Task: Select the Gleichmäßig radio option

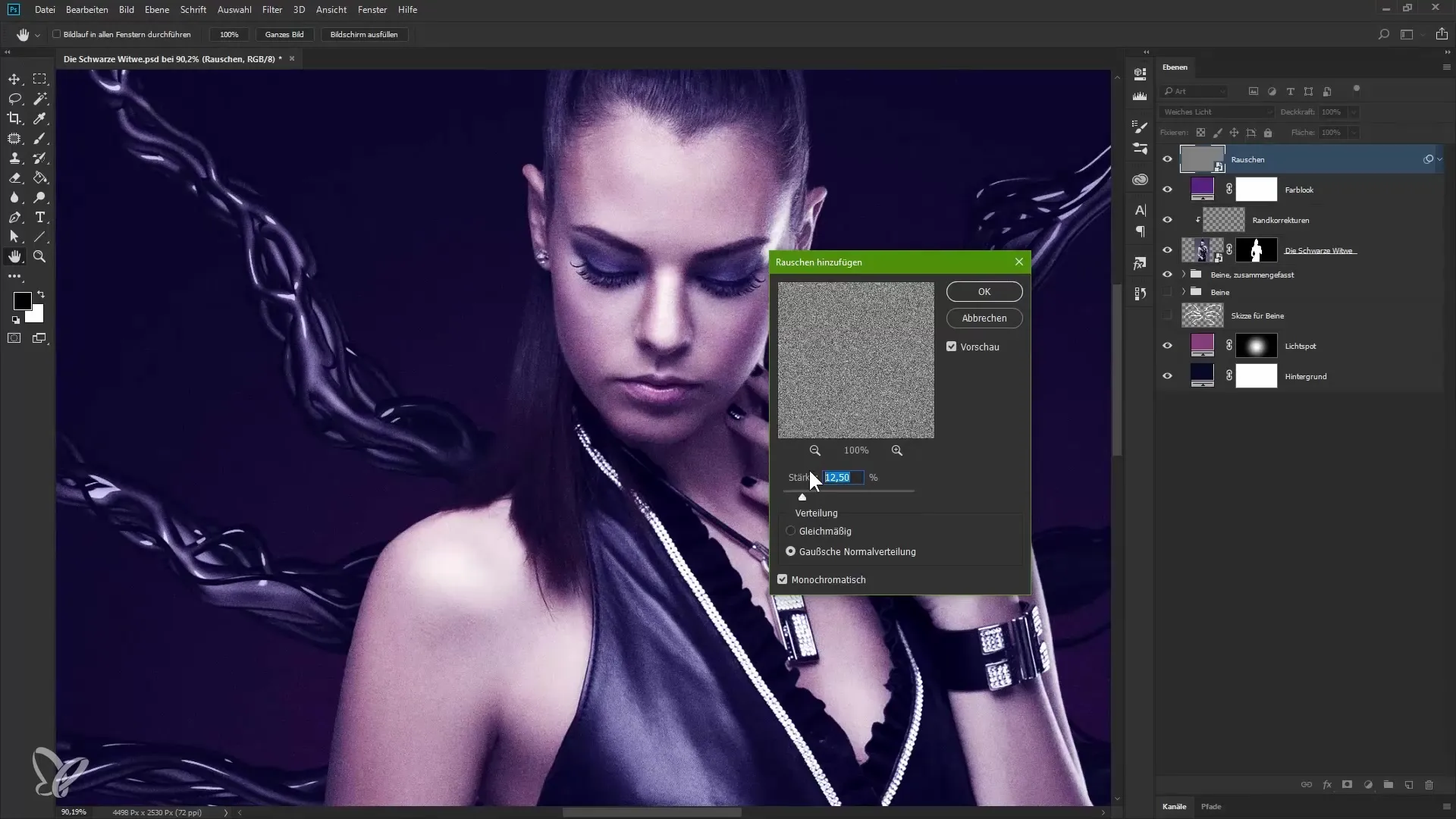Action: pos(791,531)
